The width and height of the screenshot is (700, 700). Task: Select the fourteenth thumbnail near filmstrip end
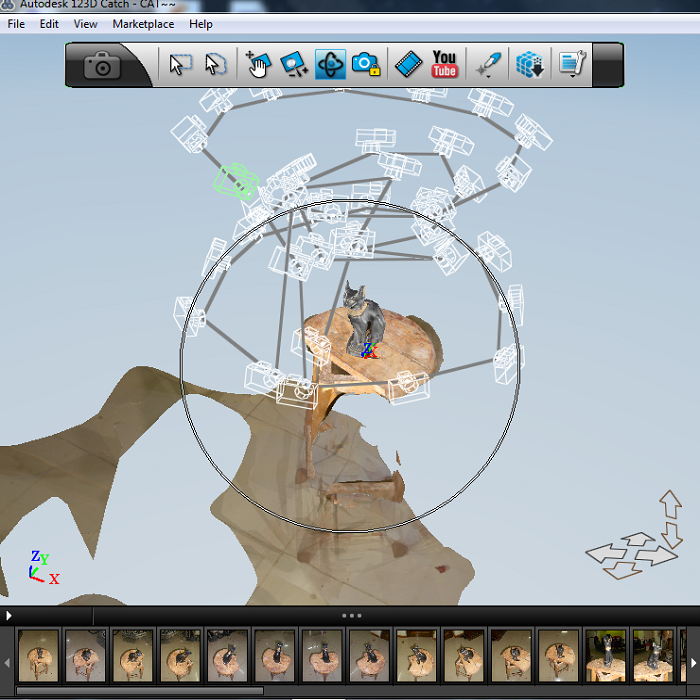[x=654, y=655]
